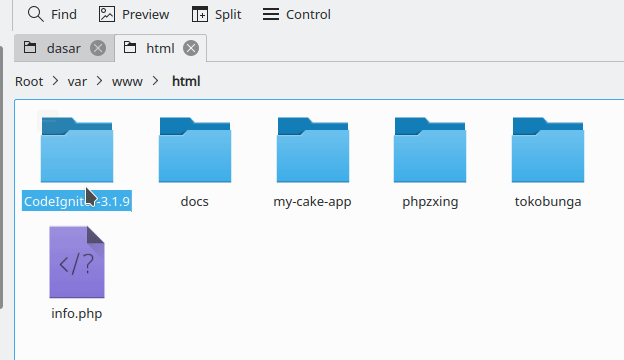Navigate to www in breadcrumb

[127, 82]
